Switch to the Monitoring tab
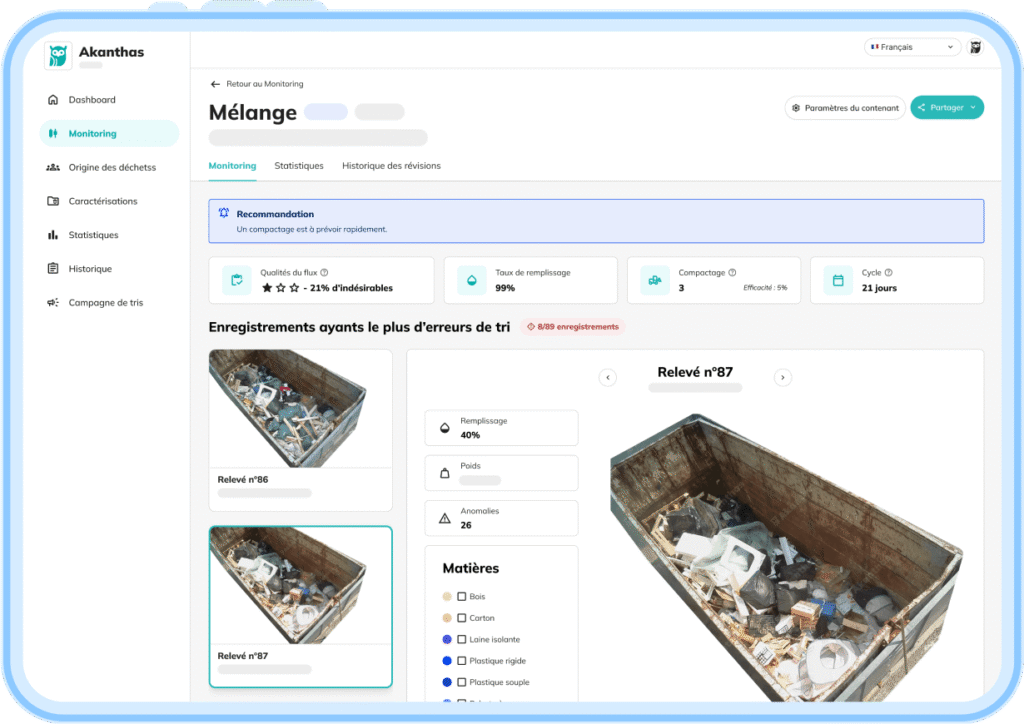The image size is (1024, 724). (x=232, y=166)
